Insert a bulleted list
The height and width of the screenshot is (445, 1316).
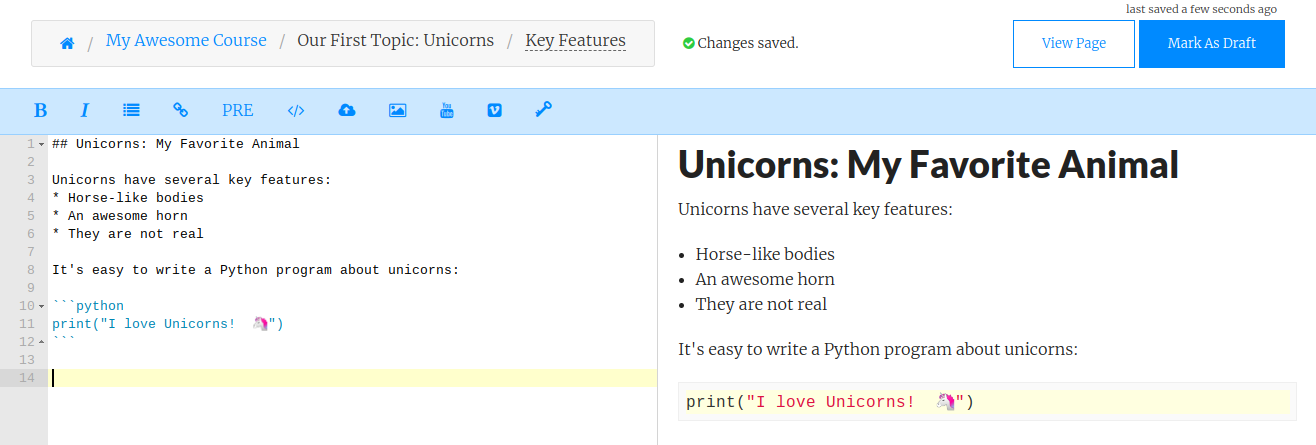131,110
